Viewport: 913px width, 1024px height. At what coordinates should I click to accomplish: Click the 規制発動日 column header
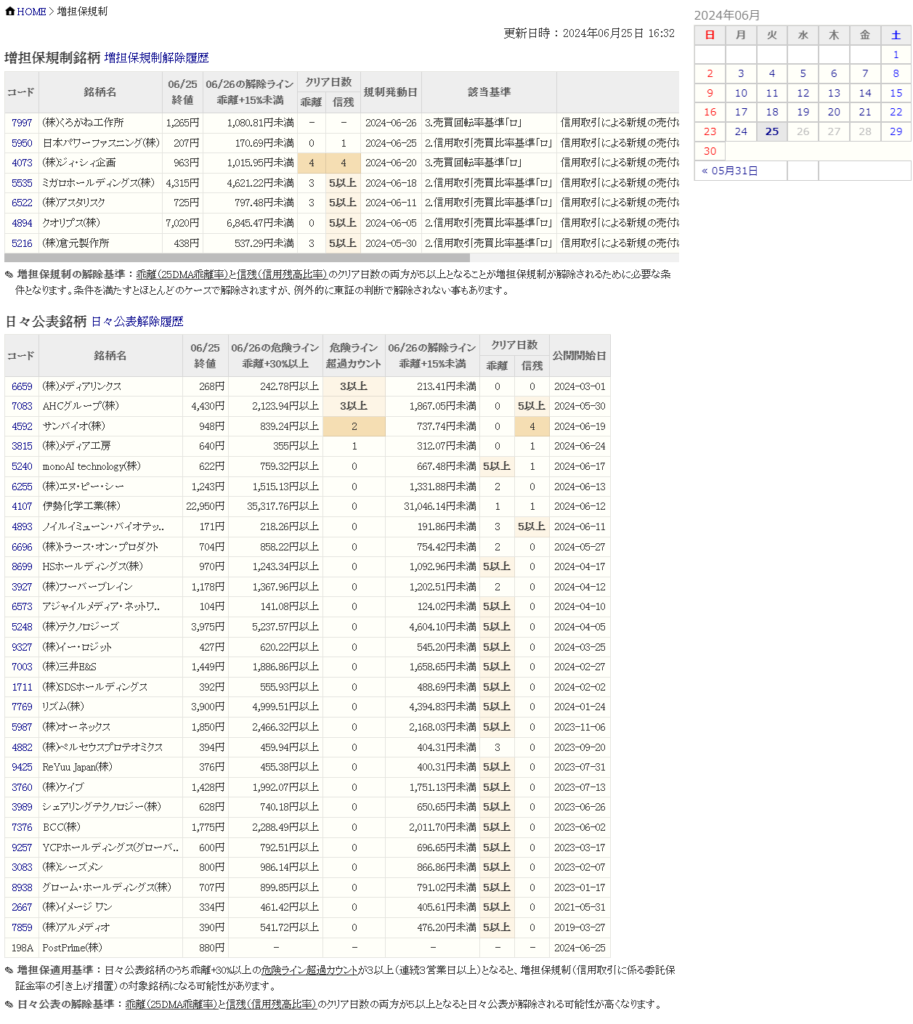pos(391,92)
